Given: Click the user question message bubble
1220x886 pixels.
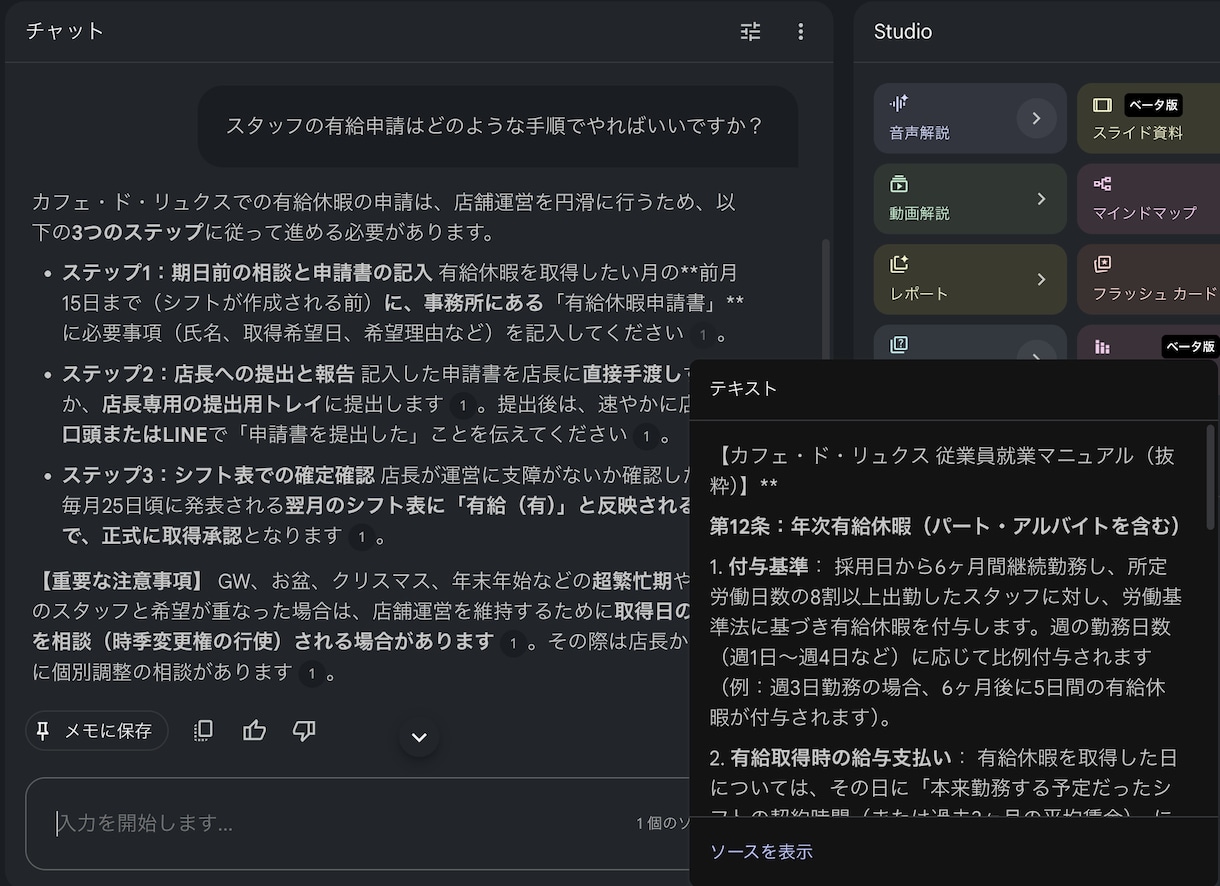Looking at the screenshot, I should tap(498, 126).
